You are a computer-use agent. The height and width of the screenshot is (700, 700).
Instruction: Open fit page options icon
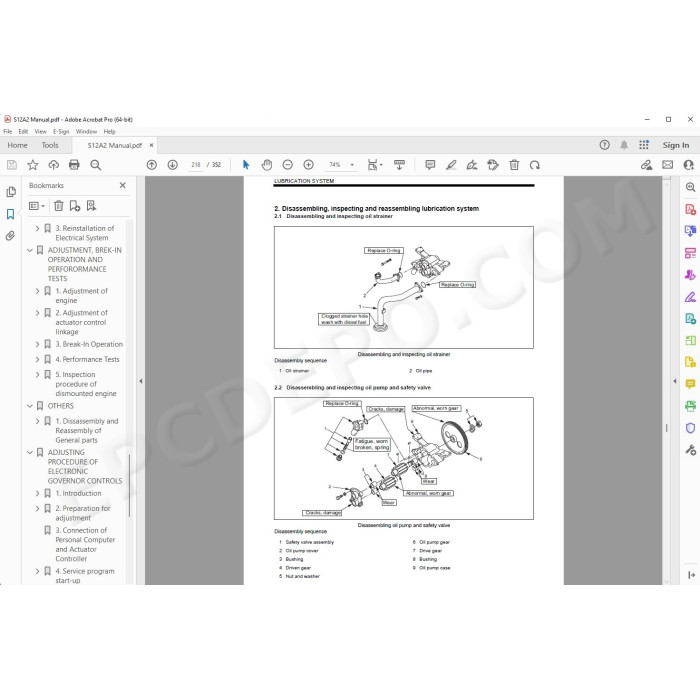click(x=374, y=165)
